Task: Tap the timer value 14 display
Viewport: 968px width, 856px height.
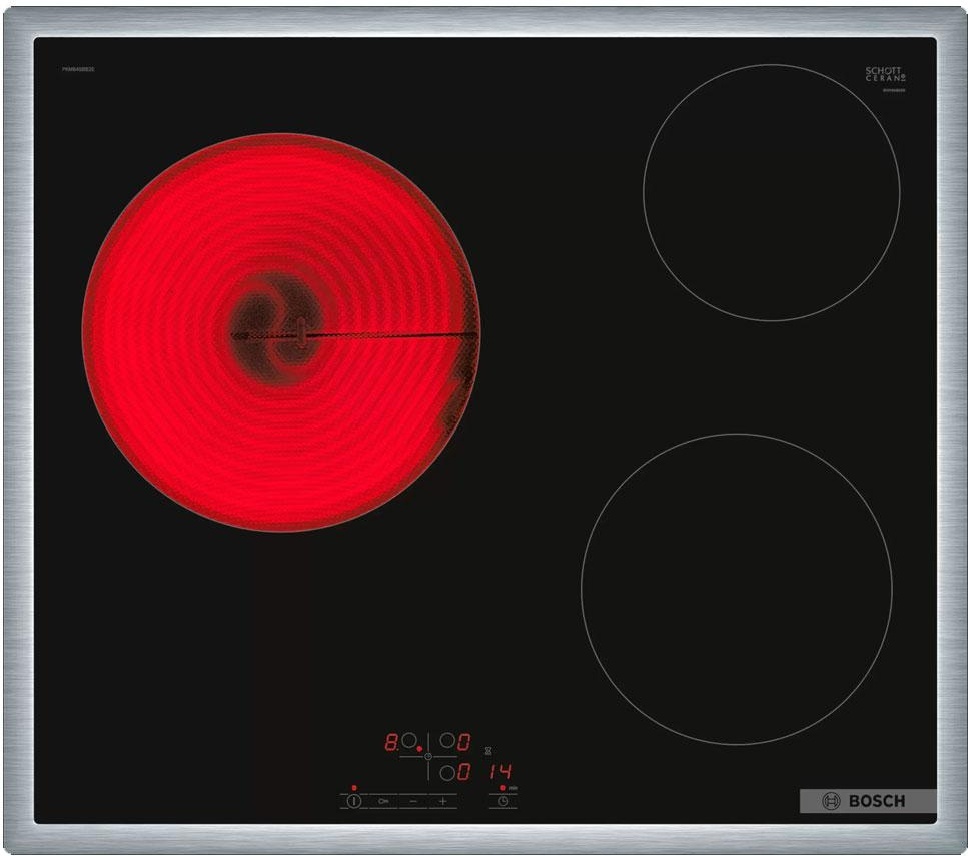Action: [x=501, y=771]
